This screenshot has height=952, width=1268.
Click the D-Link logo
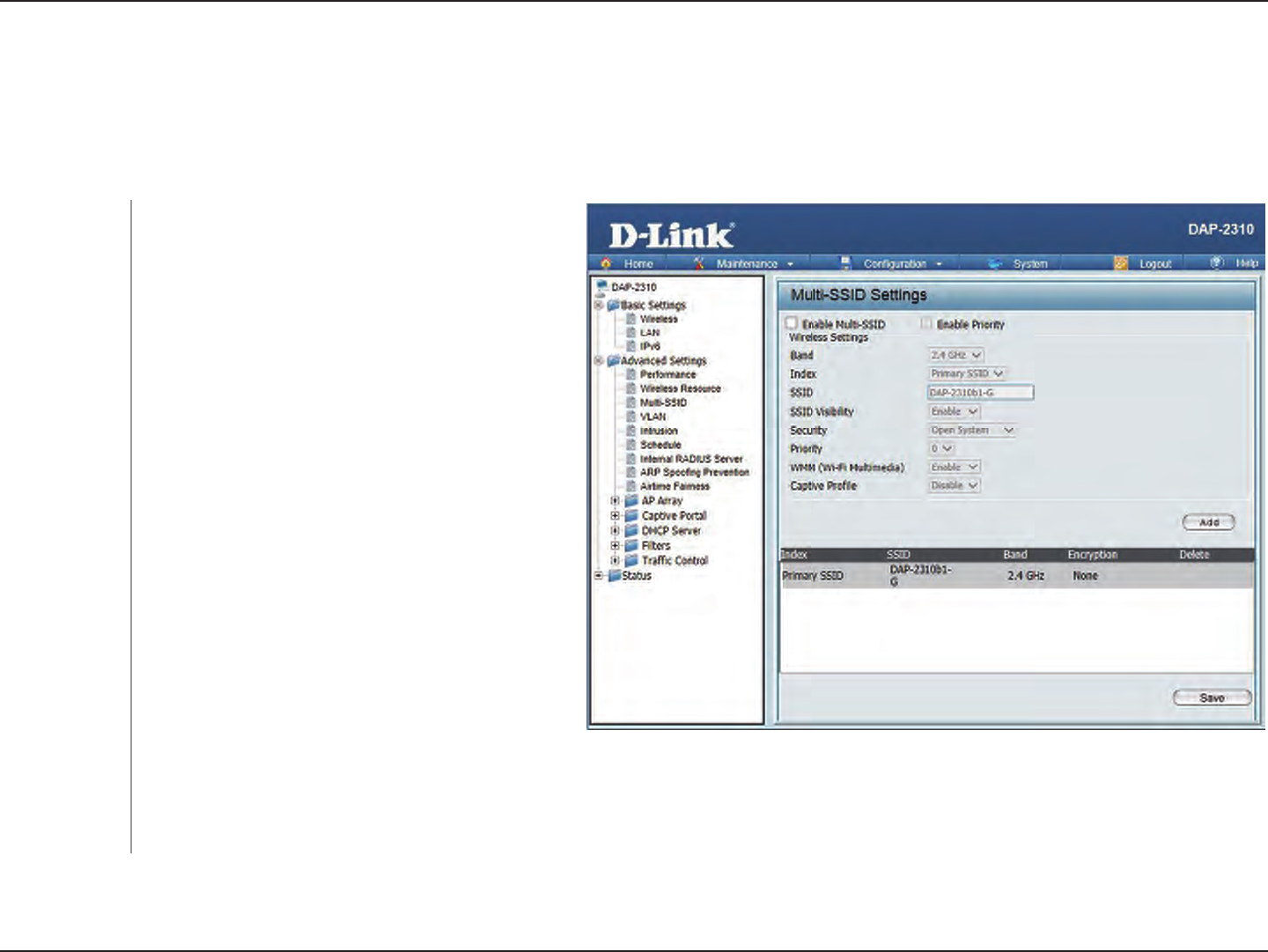pos(671,235)
